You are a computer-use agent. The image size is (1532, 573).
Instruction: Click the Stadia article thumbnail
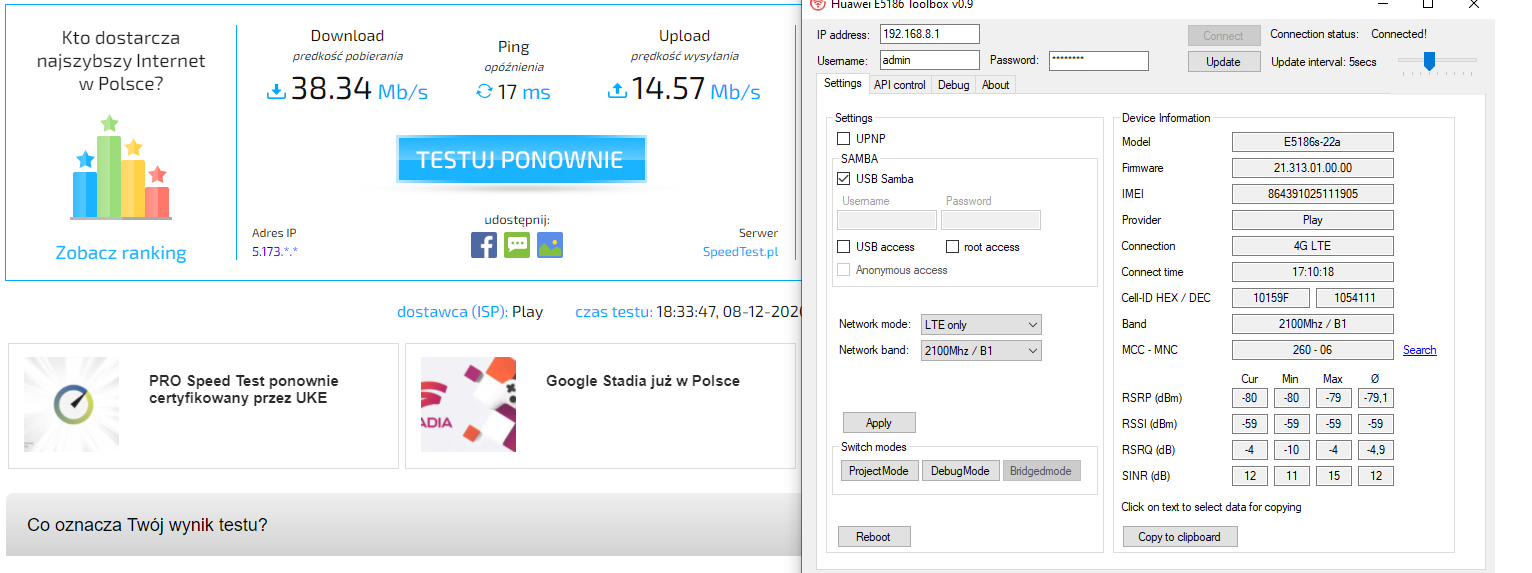[468, 404]
